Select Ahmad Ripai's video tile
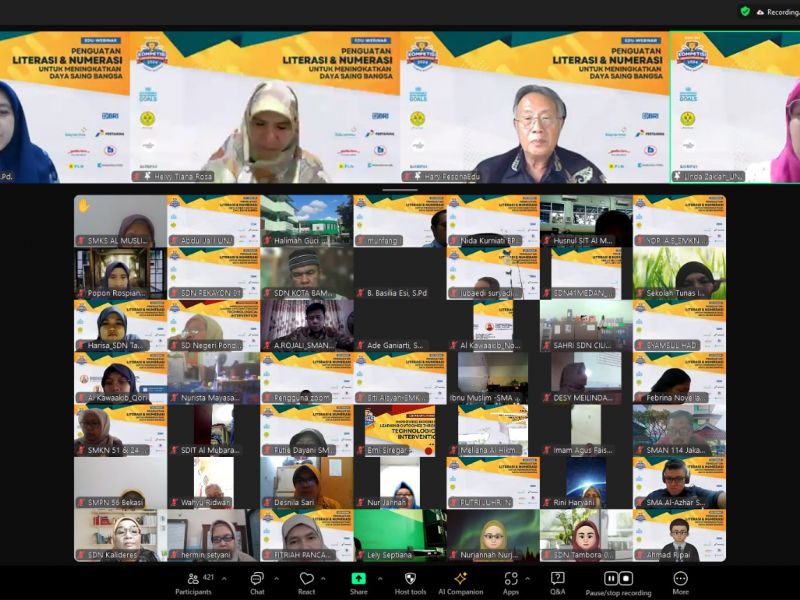This screenshot has height=600, width=800. 679,535
